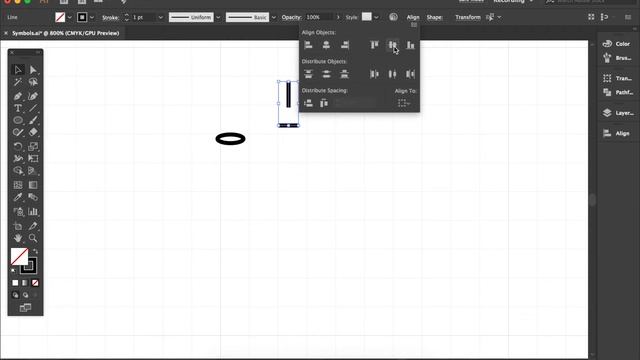
Task: Click Vertical Distribute Space icon
Action: coord(309,103)
